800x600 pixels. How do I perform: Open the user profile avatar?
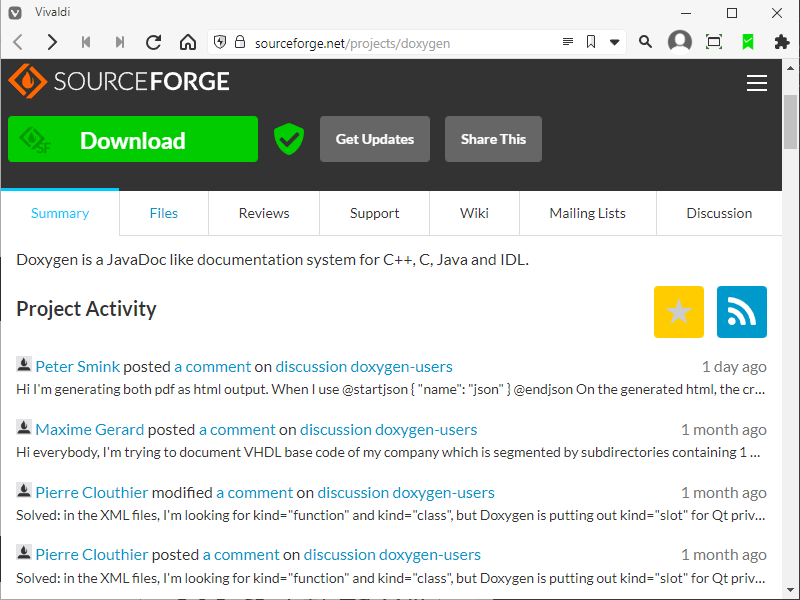[x=680, y=42]
